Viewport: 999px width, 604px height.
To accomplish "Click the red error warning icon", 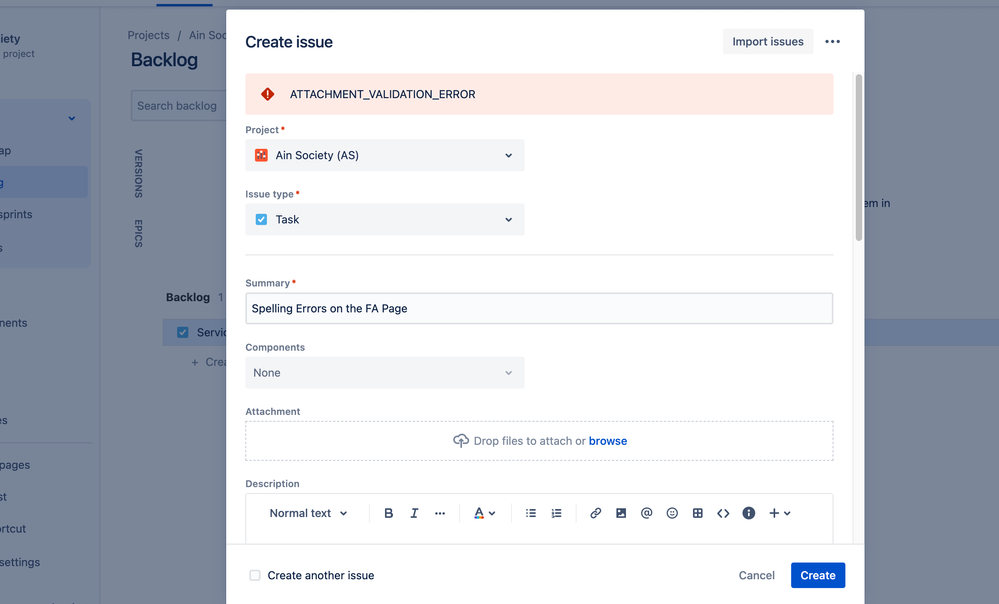I will pyautogui.click(x=268, y=94).
